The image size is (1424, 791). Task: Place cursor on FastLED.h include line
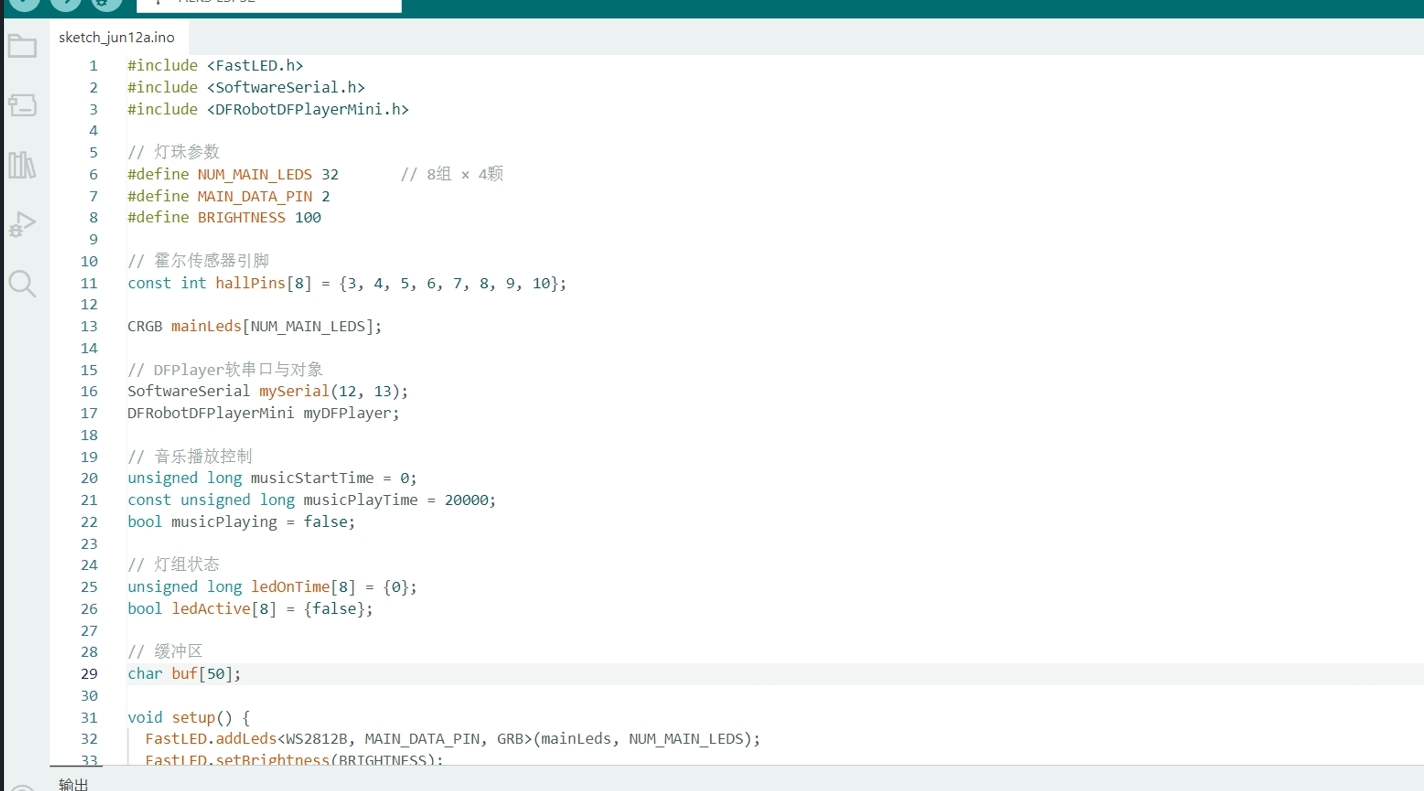(x=215, y=66)
